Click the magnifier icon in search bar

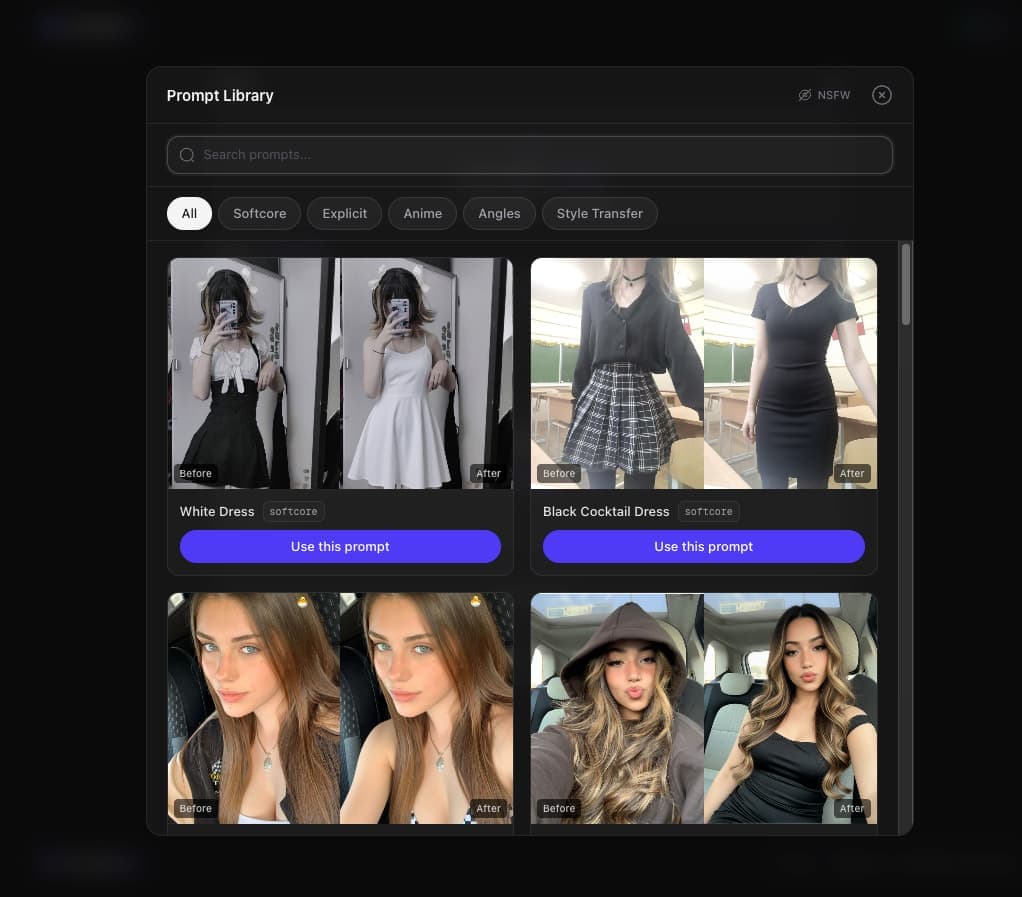point(187,155)
